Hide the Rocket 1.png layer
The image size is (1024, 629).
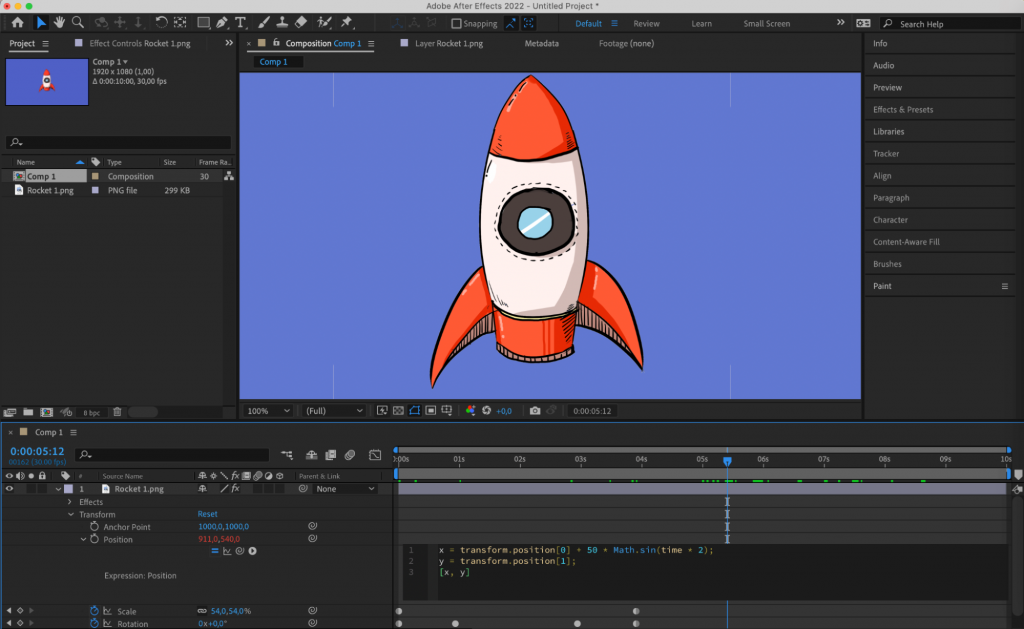[x=8, y=489]
